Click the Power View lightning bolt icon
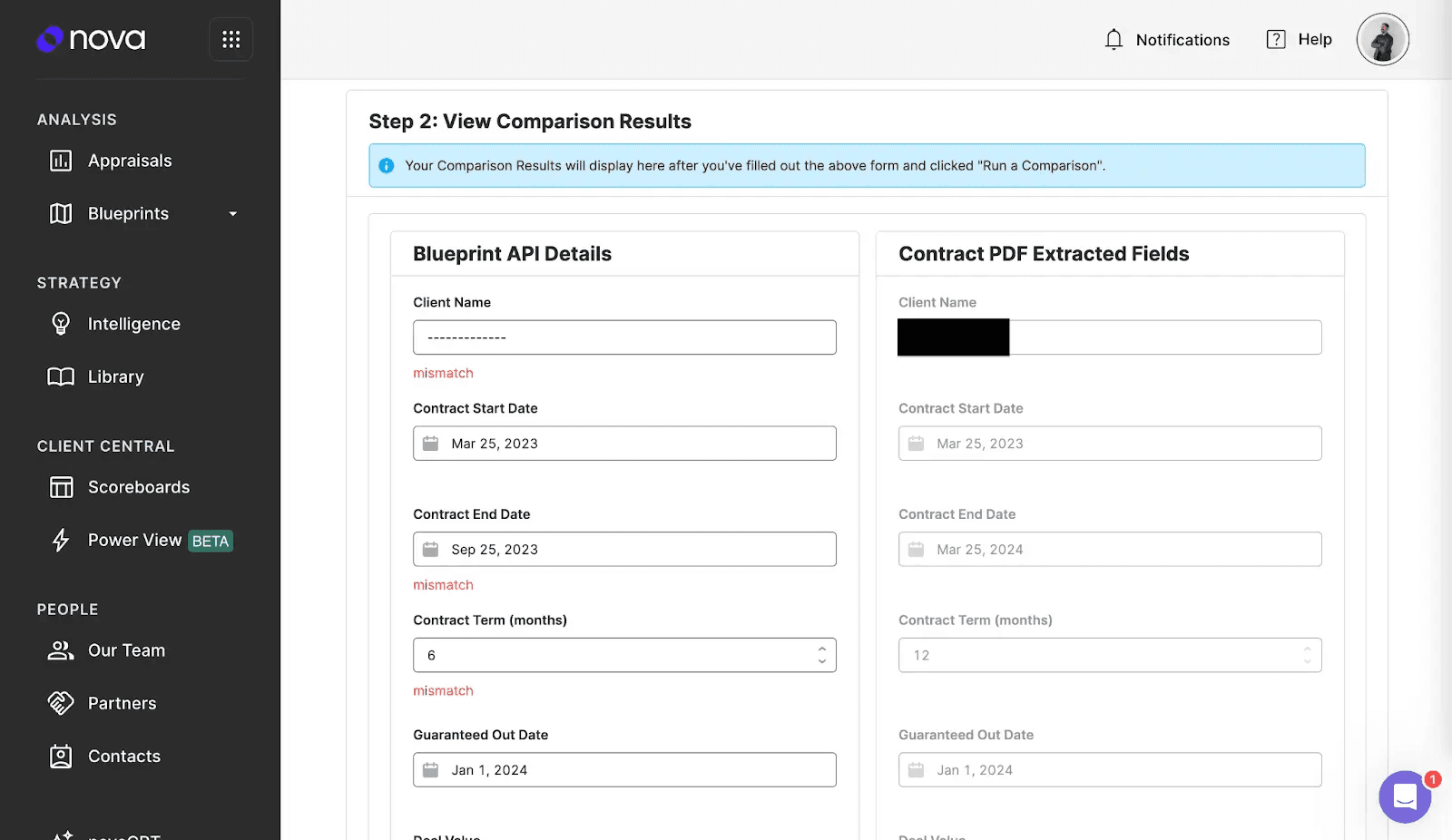Image resolution: width=1452 pixels, height=840 pixels. pos(60,540)
